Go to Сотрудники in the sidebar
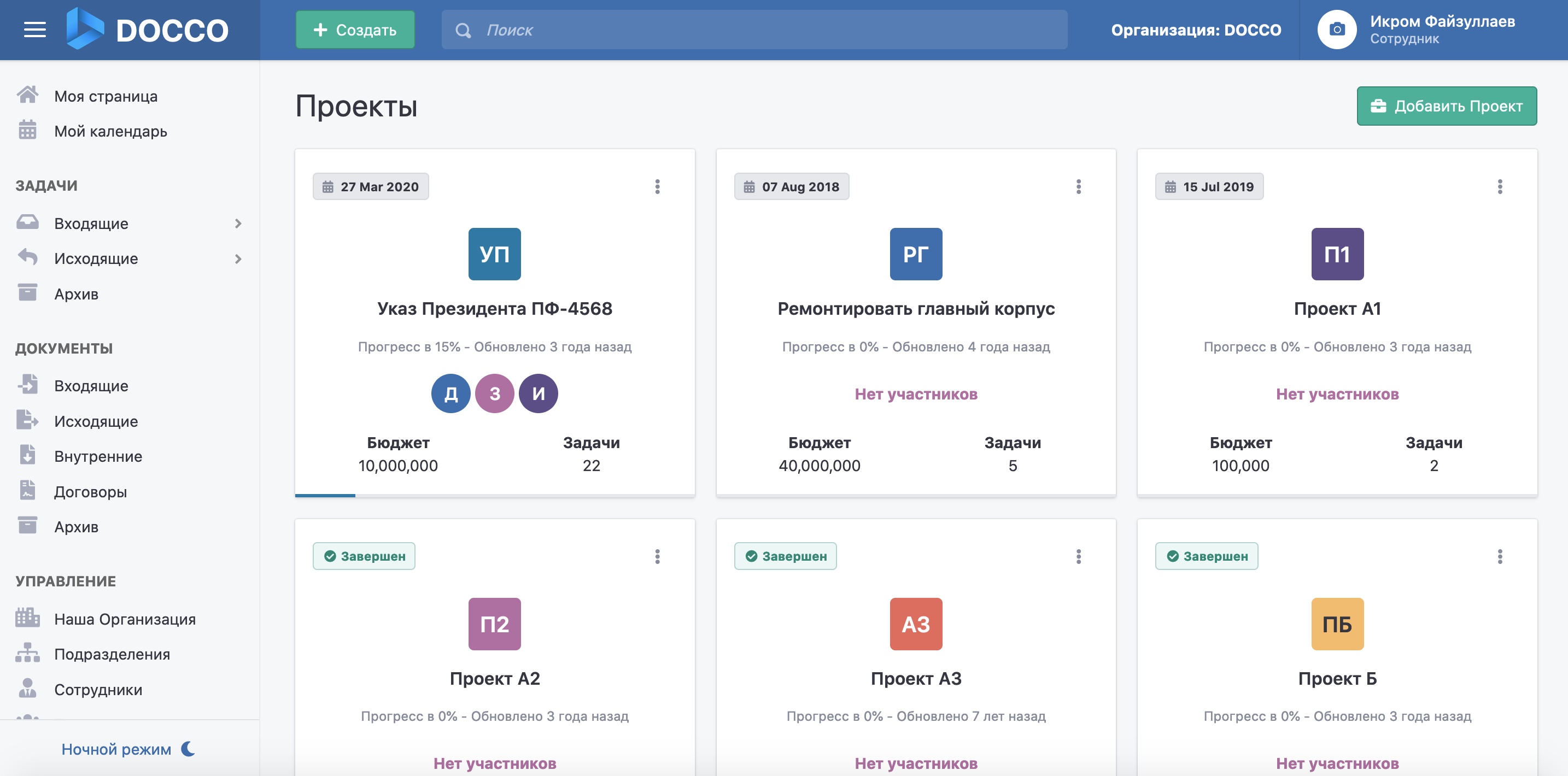This screenshot has height=776, width=1568. click(98, 689)
